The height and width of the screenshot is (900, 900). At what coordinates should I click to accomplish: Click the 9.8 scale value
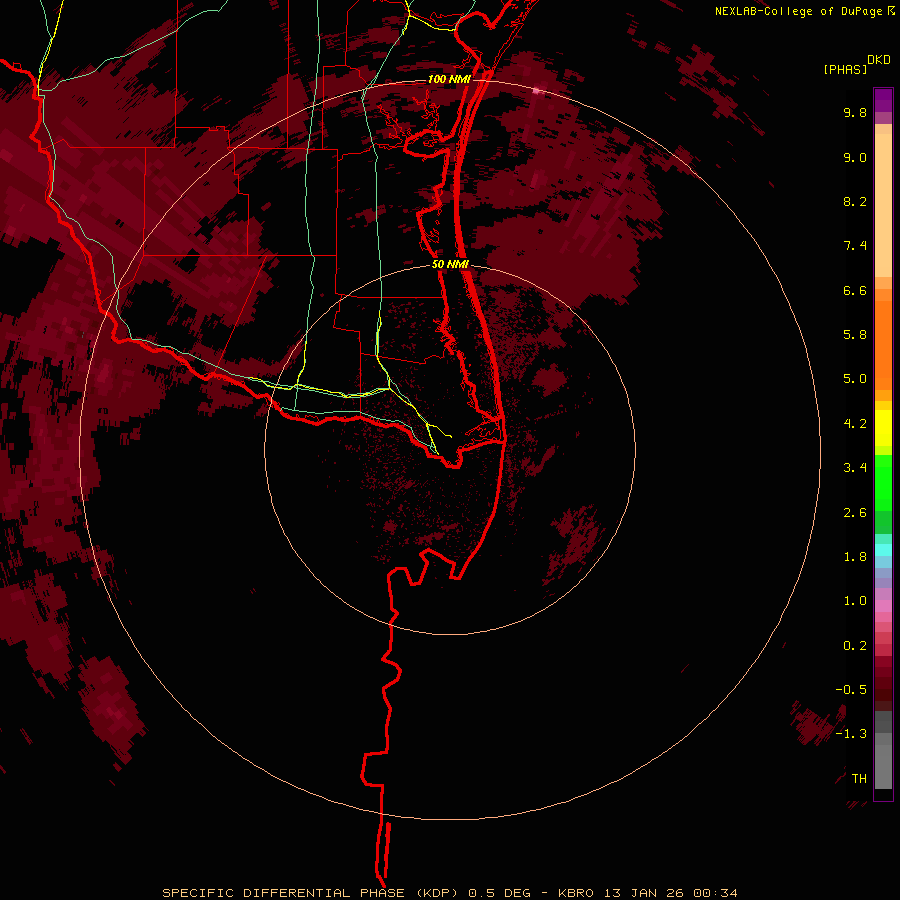pos(855,112)
